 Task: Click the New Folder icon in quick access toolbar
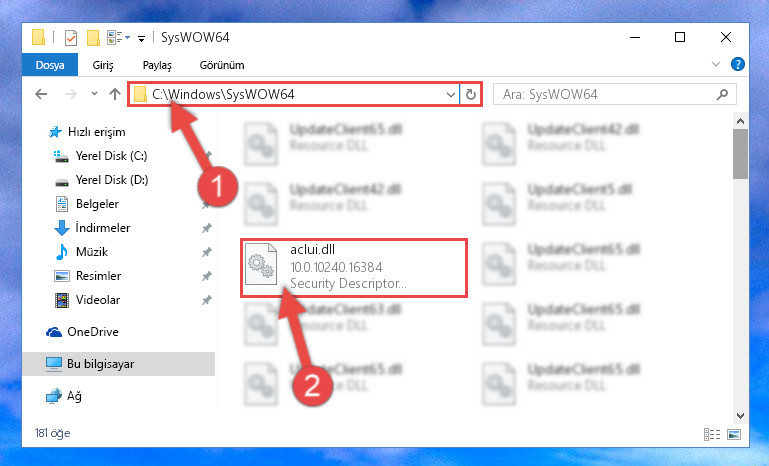click(93, 38)
